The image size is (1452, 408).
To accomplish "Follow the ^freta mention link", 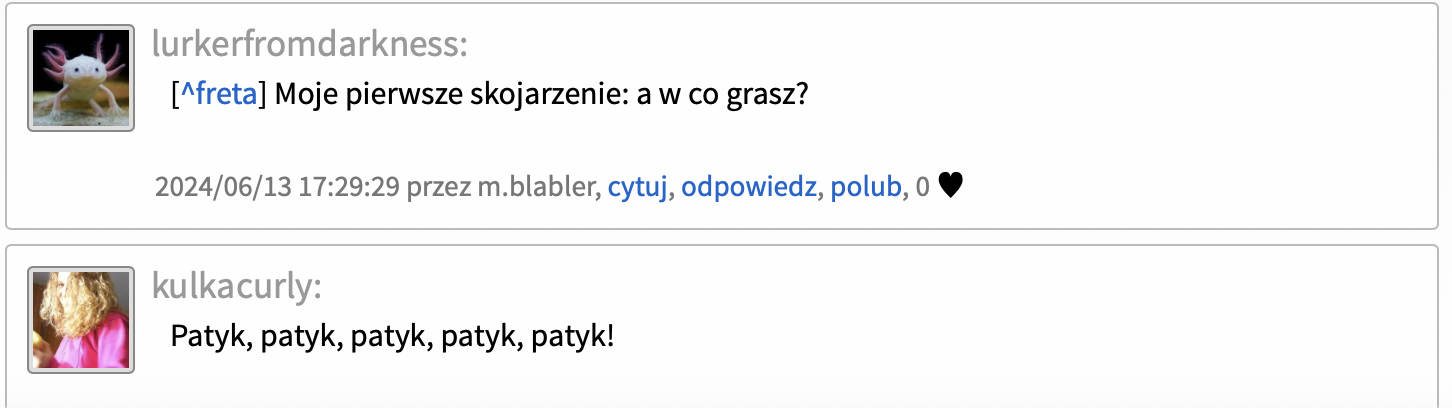I will tap(219, 96).
